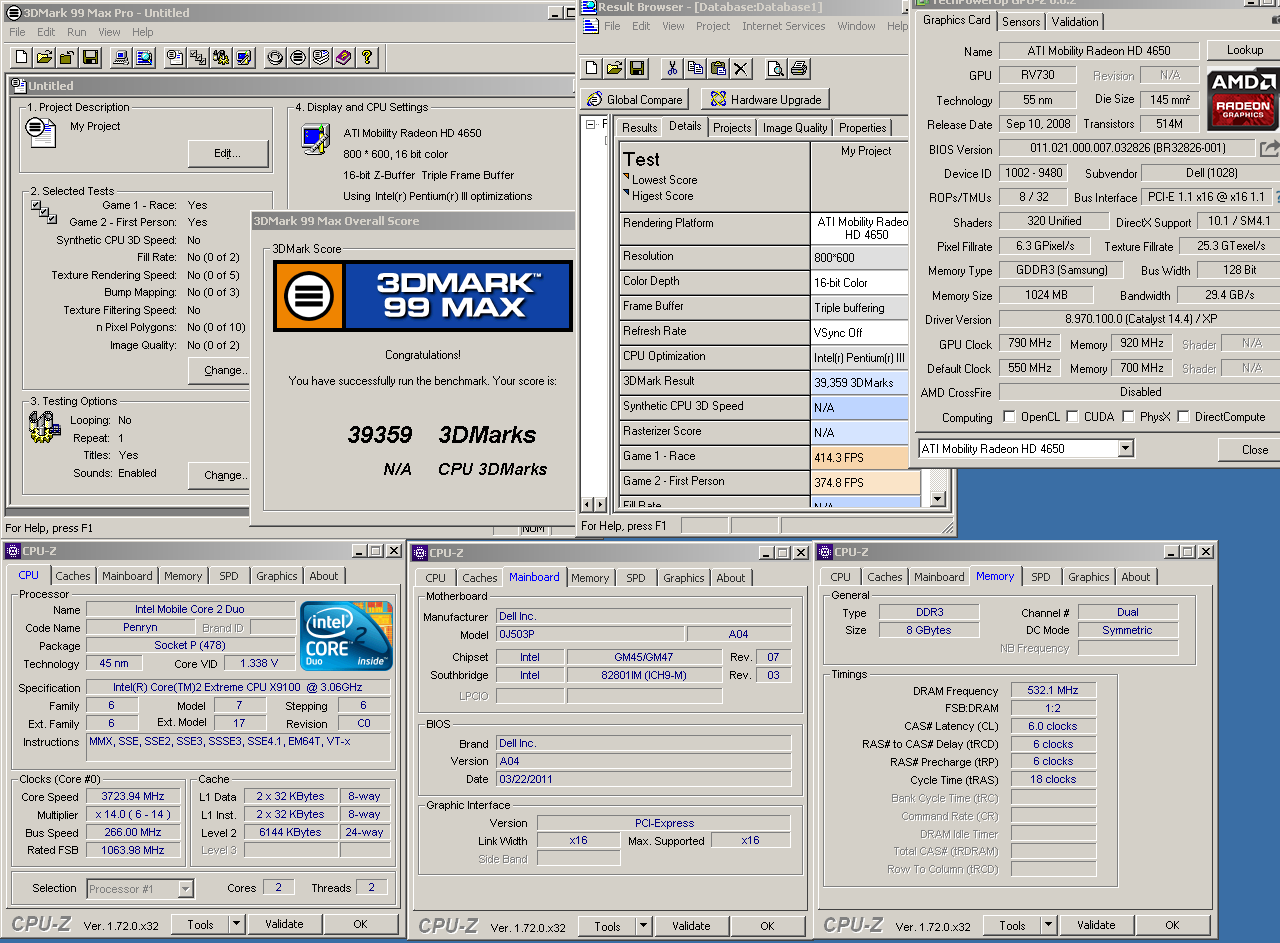Open Validation tab in GPU-Z
Image resolution: width=1280 pixels, height=943 pixels.
1075,21
